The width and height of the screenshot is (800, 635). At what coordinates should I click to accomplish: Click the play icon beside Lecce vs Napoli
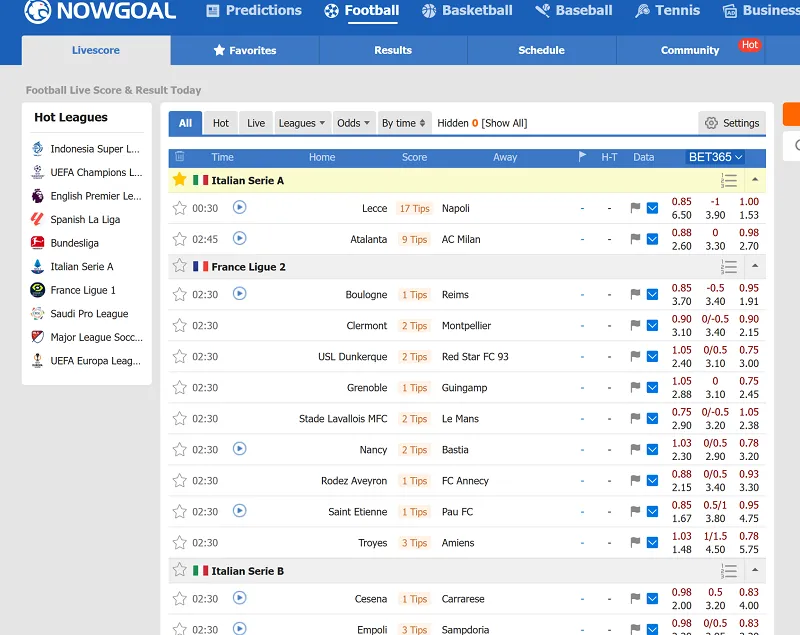point(239,208)
